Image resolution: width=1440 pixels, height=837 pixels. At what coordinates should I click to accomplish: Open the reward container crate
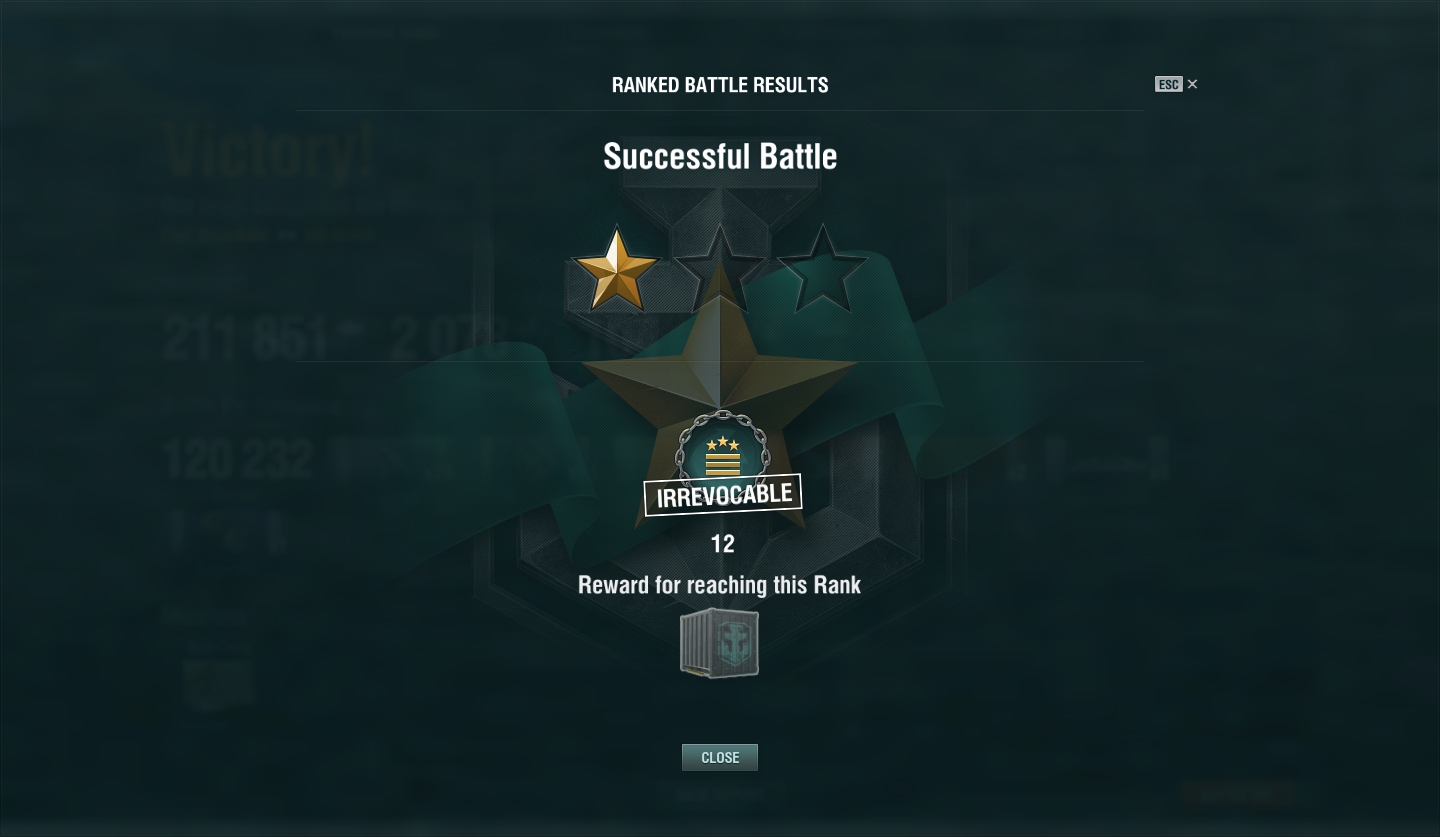720,644
